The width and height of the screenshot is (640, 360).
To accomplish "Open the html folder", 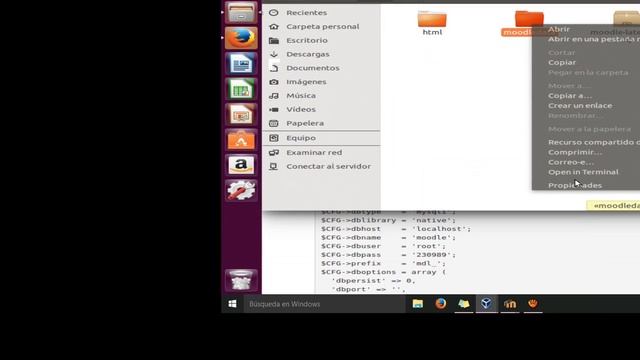I will click(432, 22).
